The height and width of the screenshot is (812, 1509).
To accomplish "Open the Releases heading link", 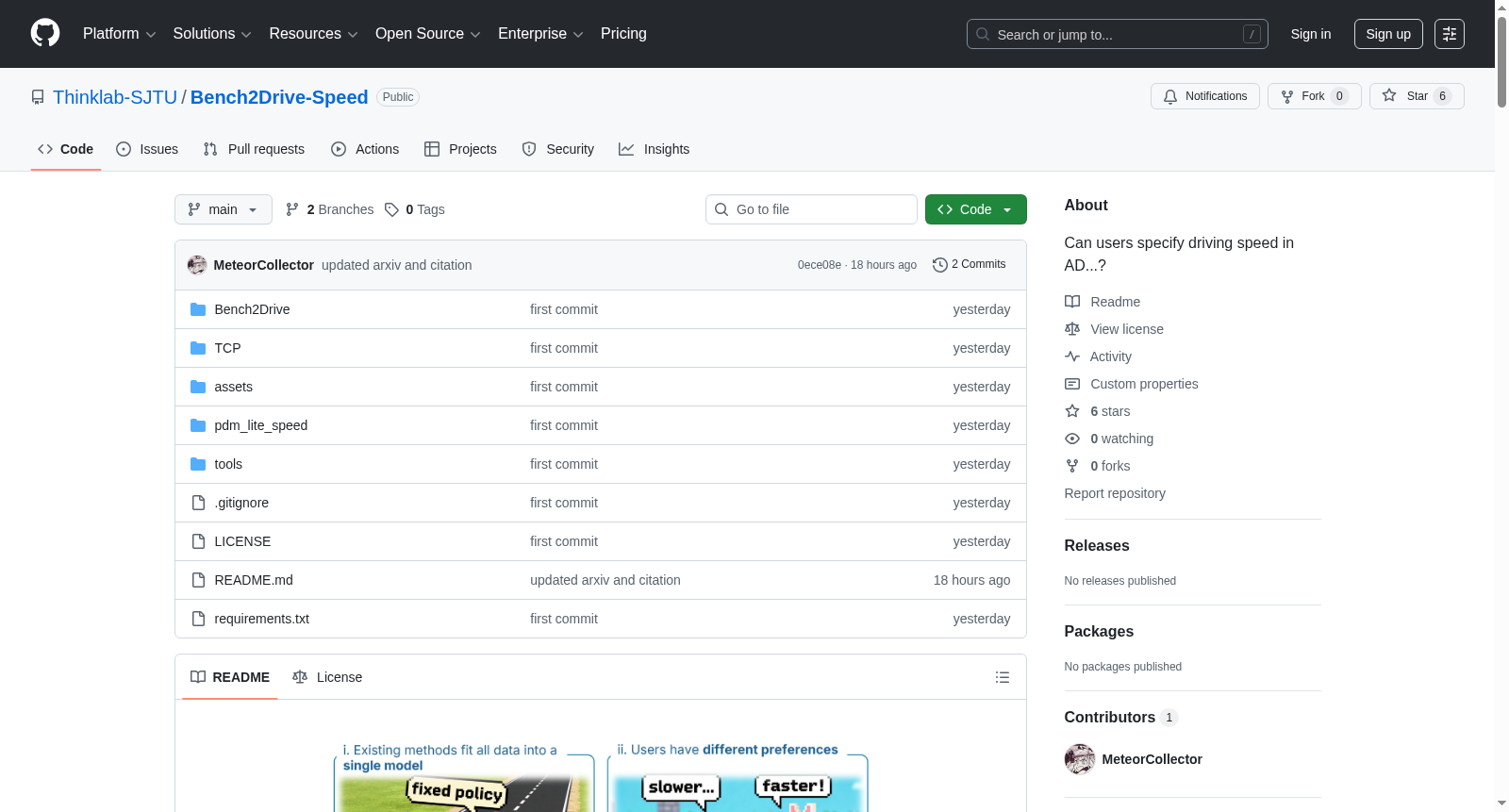I will point(1097,545).
